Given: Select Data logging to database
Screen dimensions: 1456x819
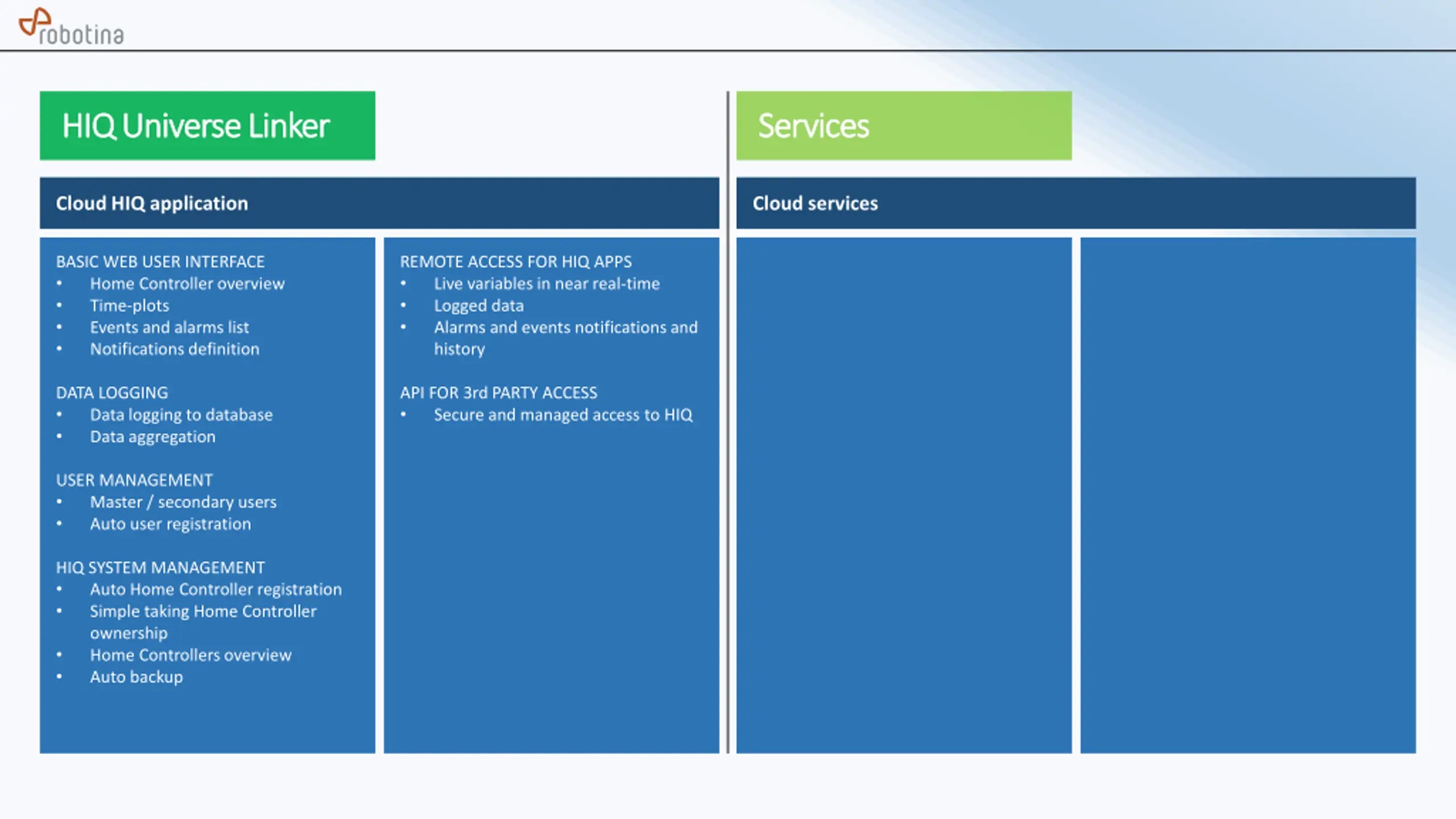Looking at the screenshot, I should pos(181,415).
